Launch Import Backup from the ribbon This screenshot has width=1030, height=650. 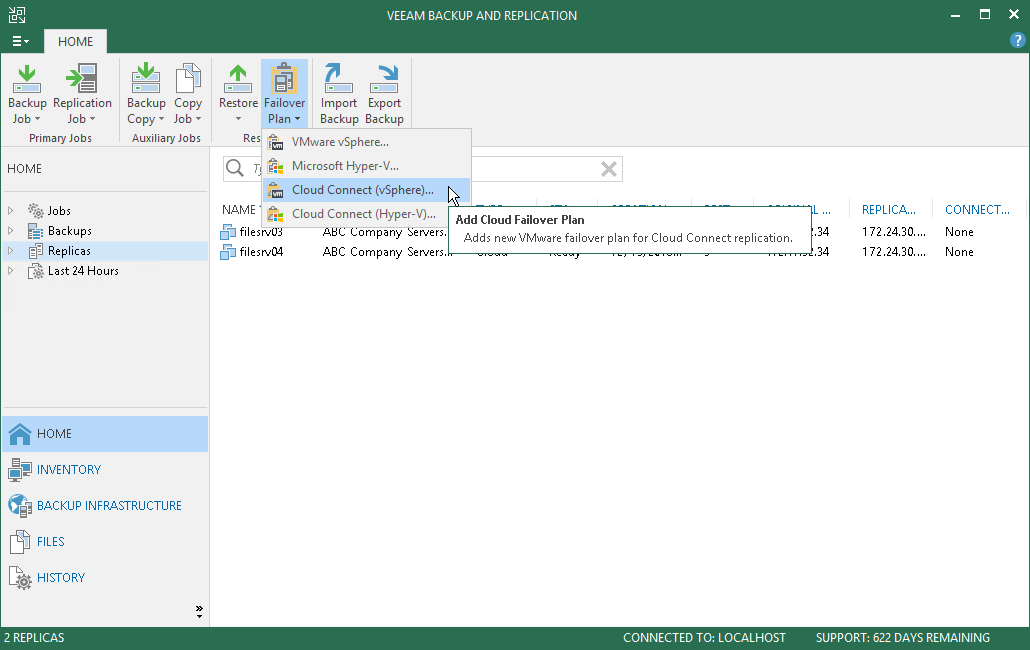tap(339, 93)
